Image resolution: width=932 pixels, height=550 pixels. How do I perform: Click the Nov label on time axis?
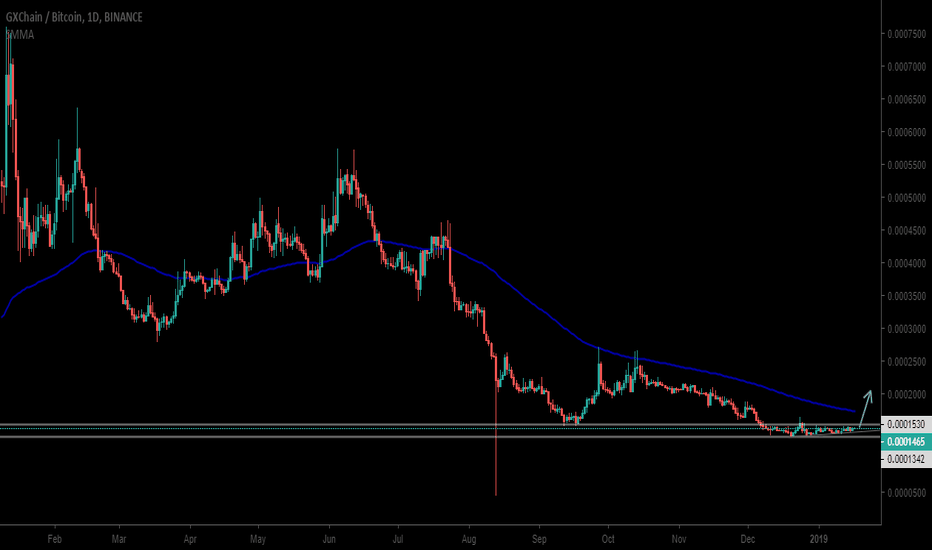tap(679, 539)
